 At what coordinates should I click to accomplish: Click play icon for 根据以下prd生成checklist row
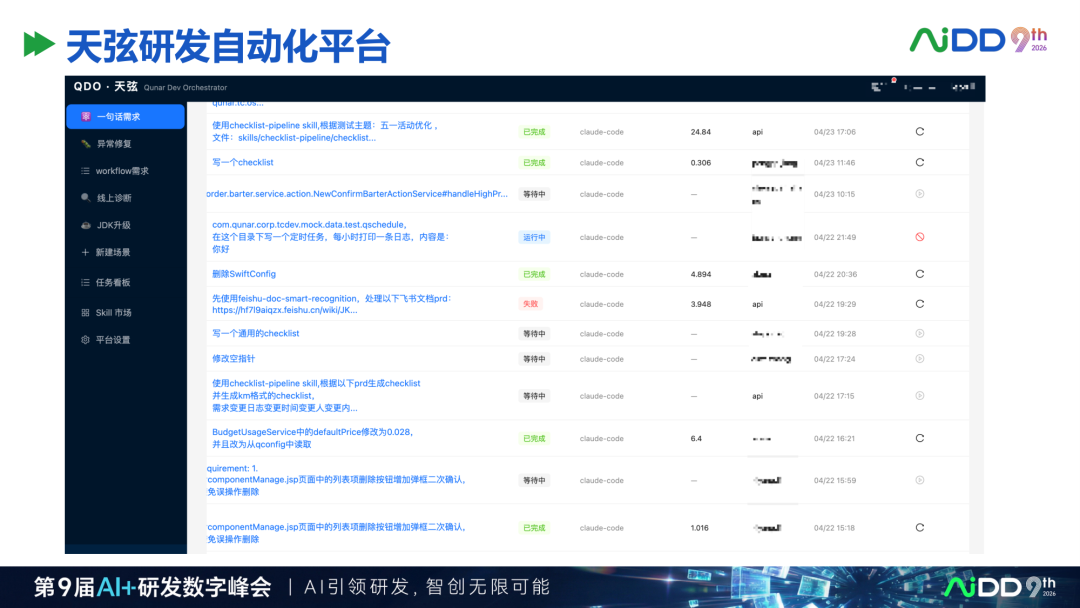(x=920, y=396)
